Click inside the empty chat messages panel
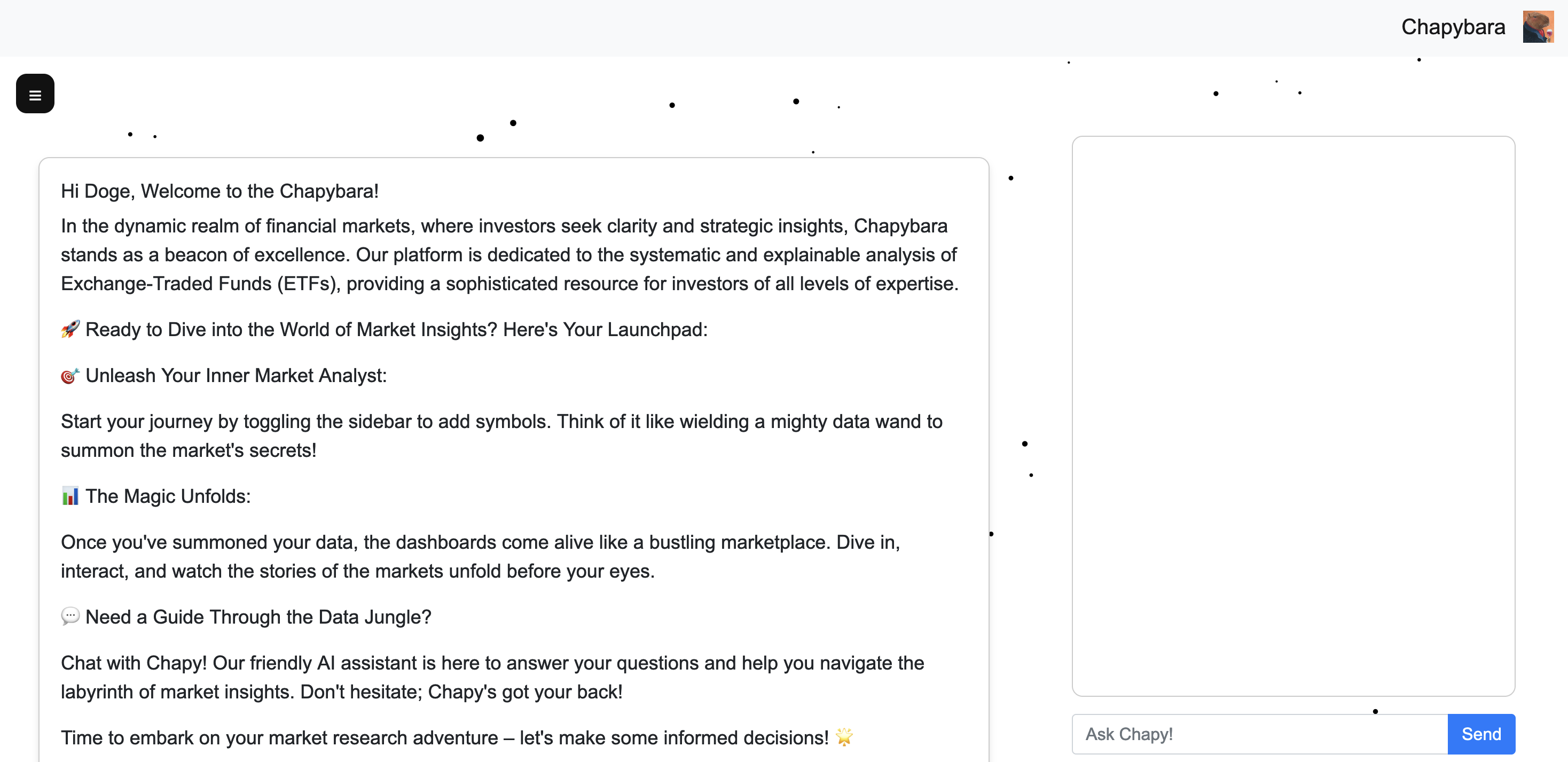 pos(1293,415)
